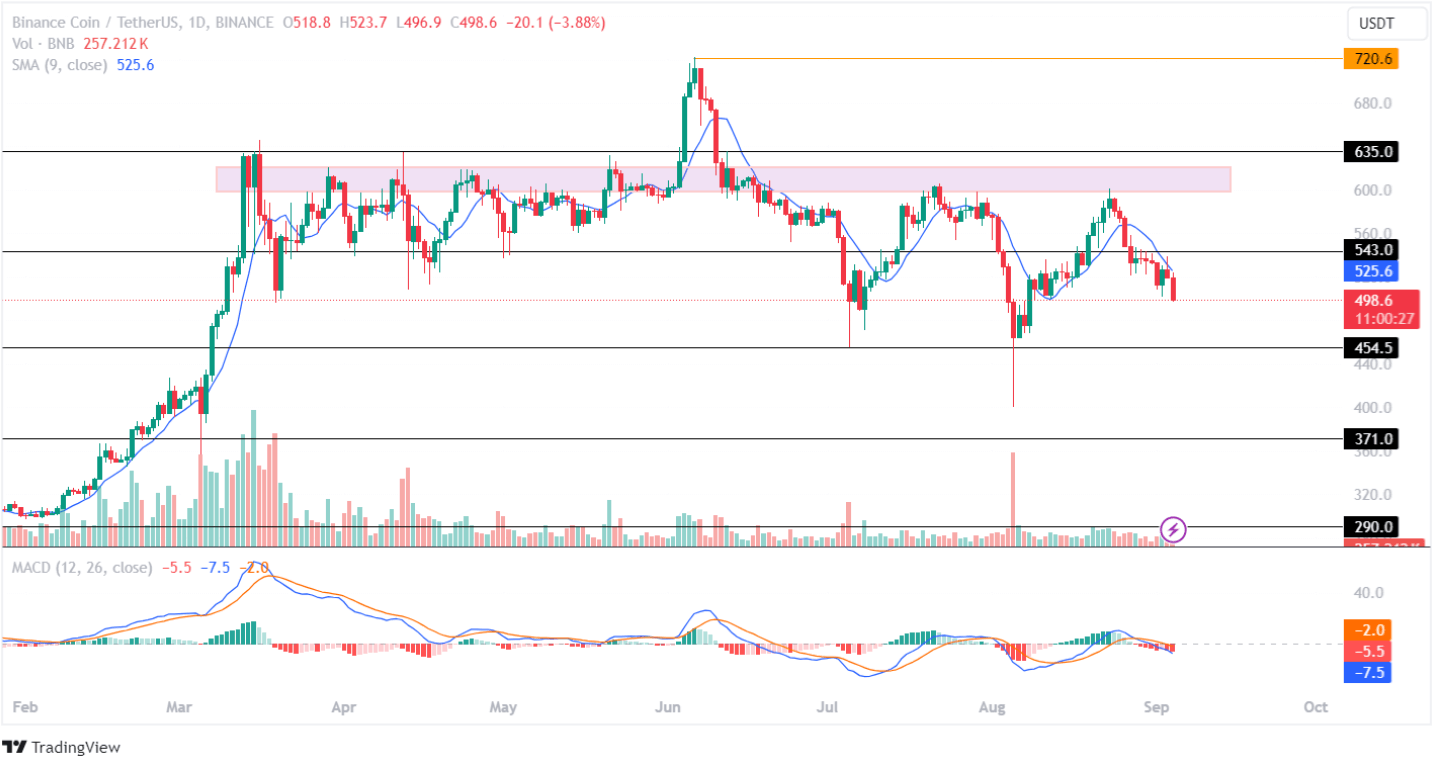Click the 543.0 horizontal line label
The width and height of the screenshot is (1433, 761).
tap(1372, 250)
